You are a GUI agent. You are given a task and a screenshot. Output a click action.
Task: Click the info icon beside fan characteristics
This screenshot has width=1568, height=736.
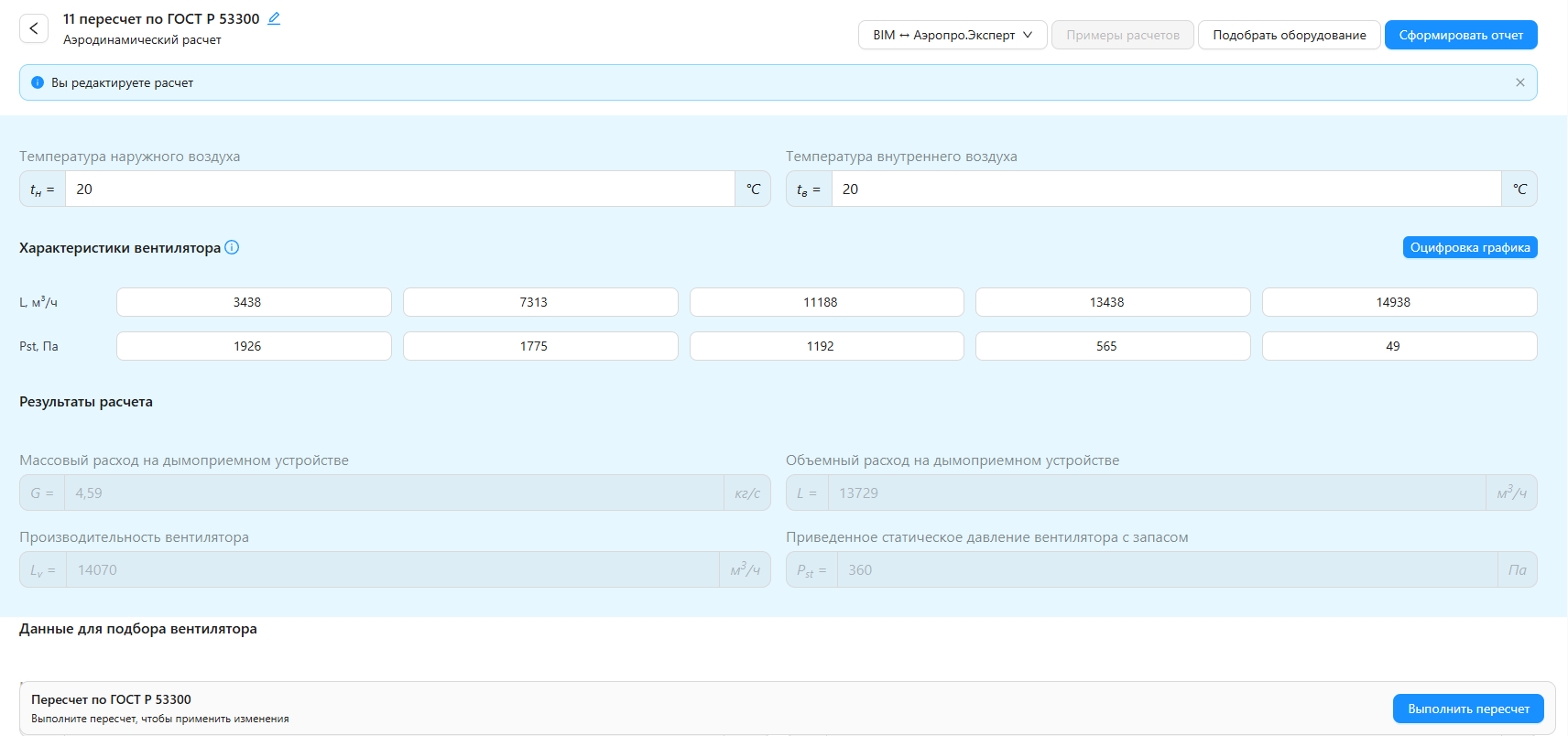click(232, 247)
